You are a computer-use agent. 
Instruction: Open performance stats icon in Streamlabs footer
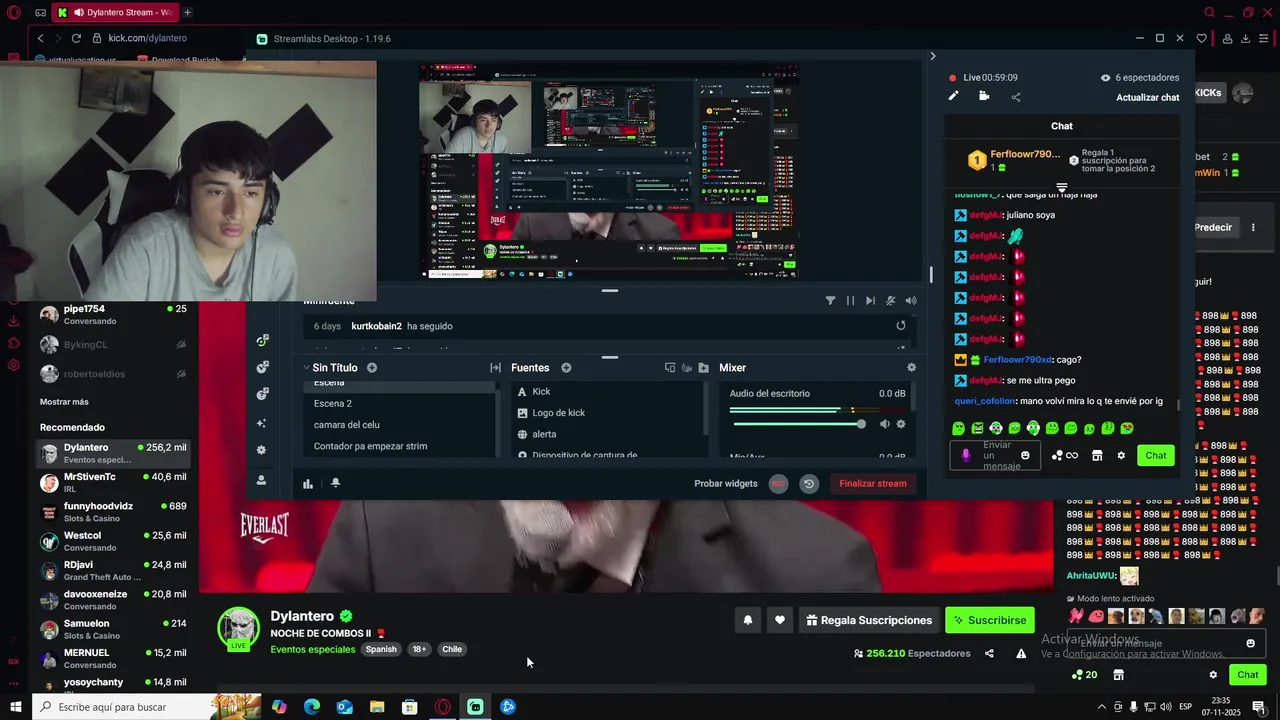(x=308, y=483)
